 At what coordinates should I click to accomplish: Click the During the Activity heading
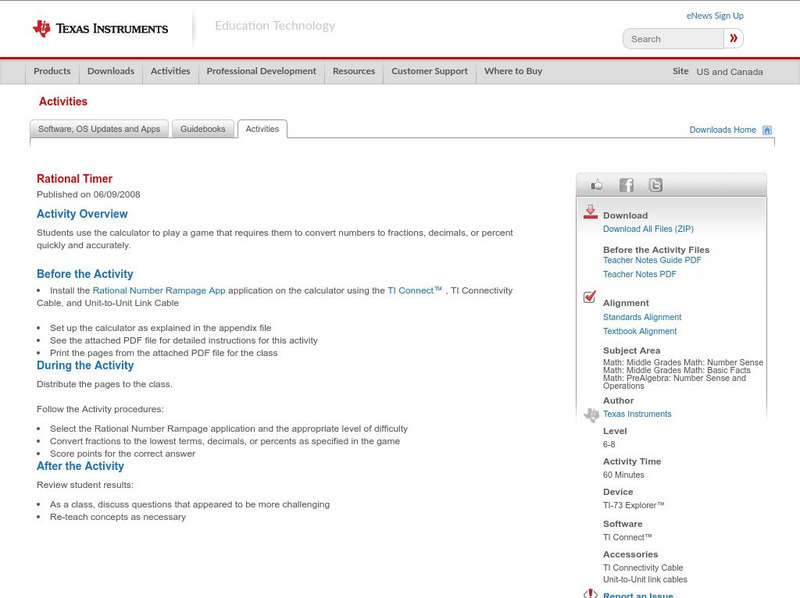[85, 365]
